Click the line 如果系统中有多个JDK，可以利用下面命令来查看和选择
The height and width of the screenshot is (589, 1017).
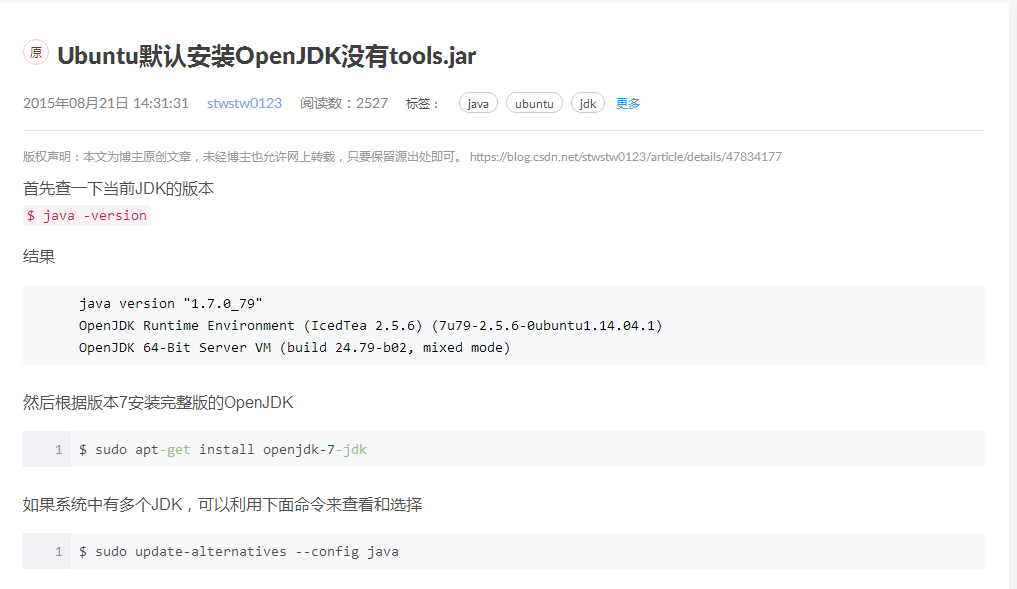point(222,504)
